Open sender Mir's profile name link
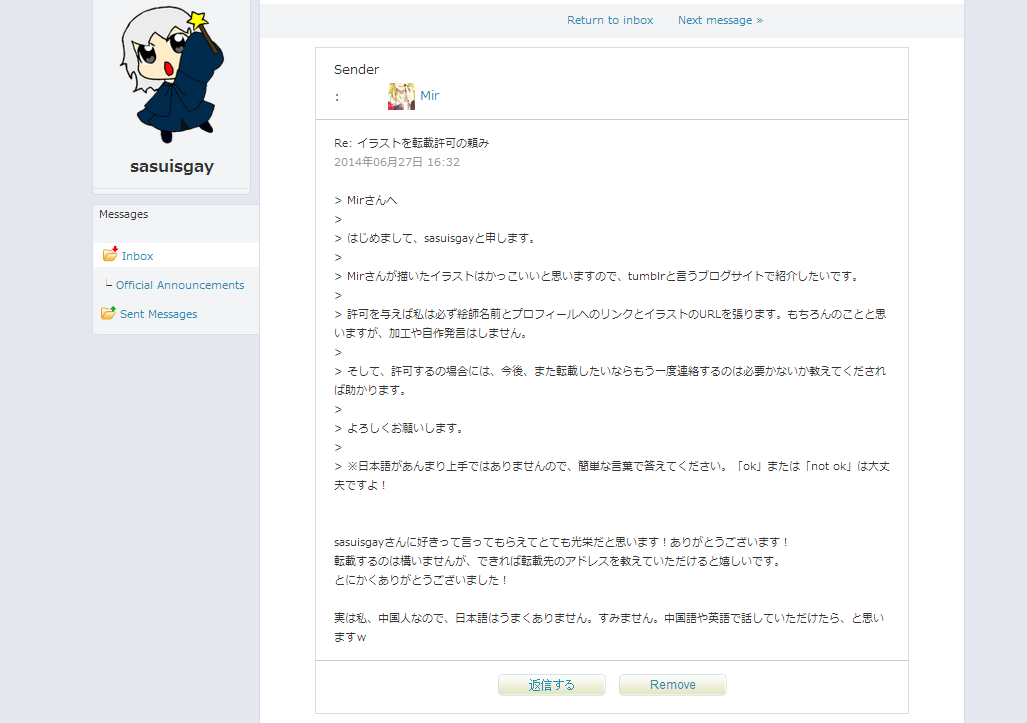 pos(430,96)
